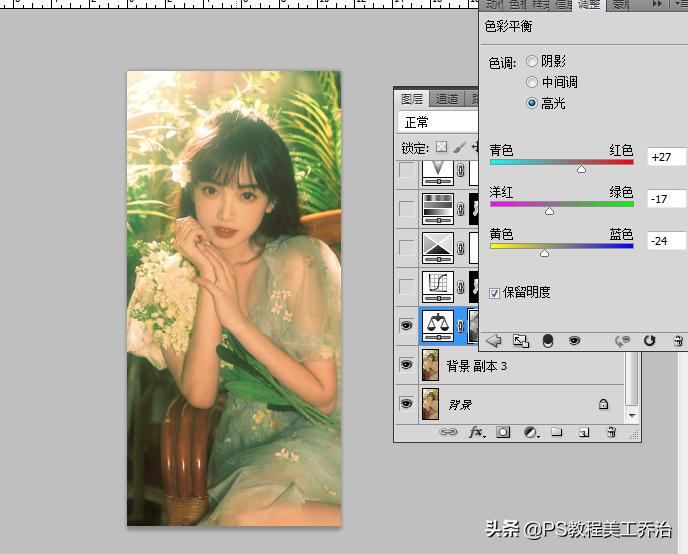Click the 背景 副本 3 layer thumbnail

(430, 365)
